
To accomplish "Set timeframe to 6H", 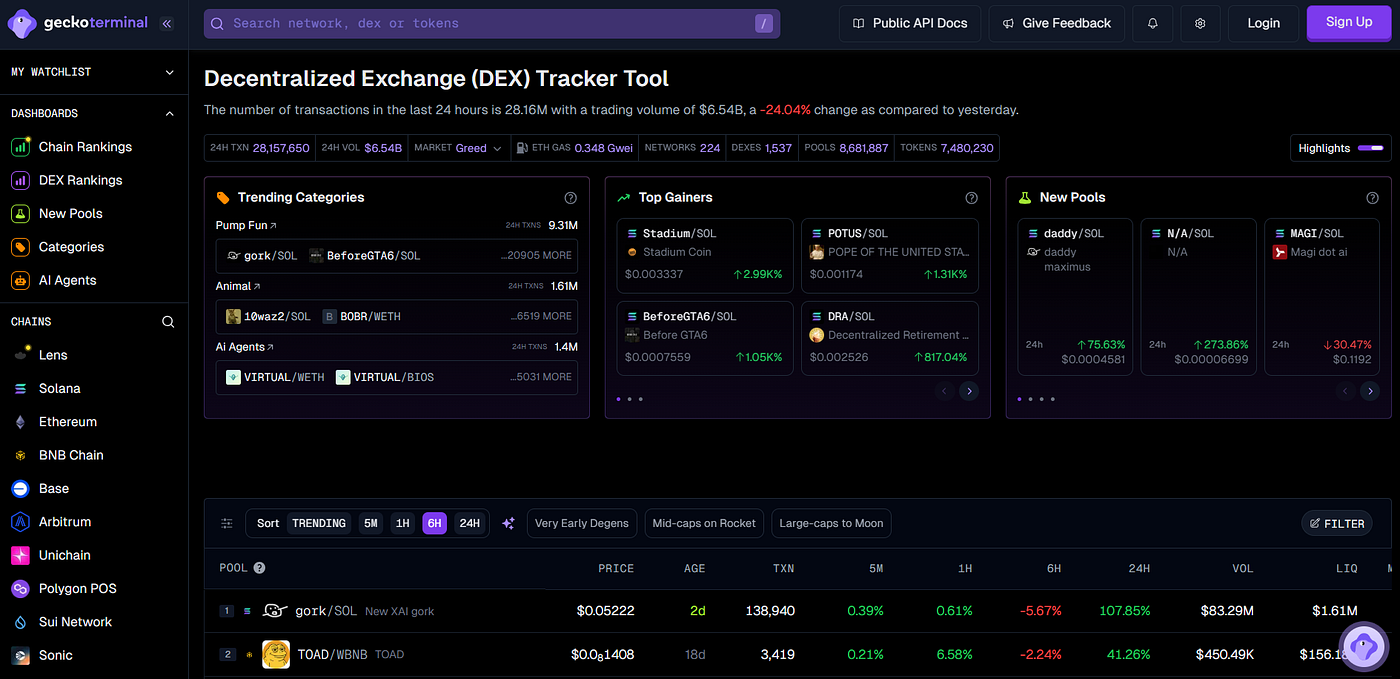I will (x=434, y=523).
